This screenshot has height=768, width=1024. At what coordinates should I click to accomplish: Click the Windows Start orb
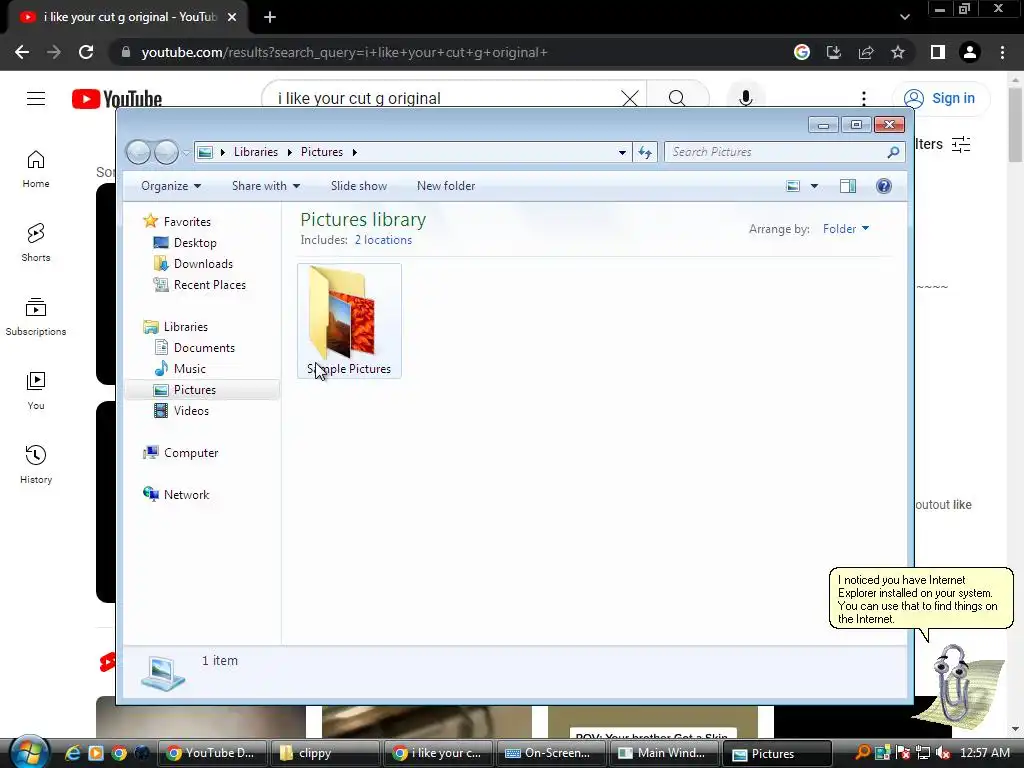point(29,751)
